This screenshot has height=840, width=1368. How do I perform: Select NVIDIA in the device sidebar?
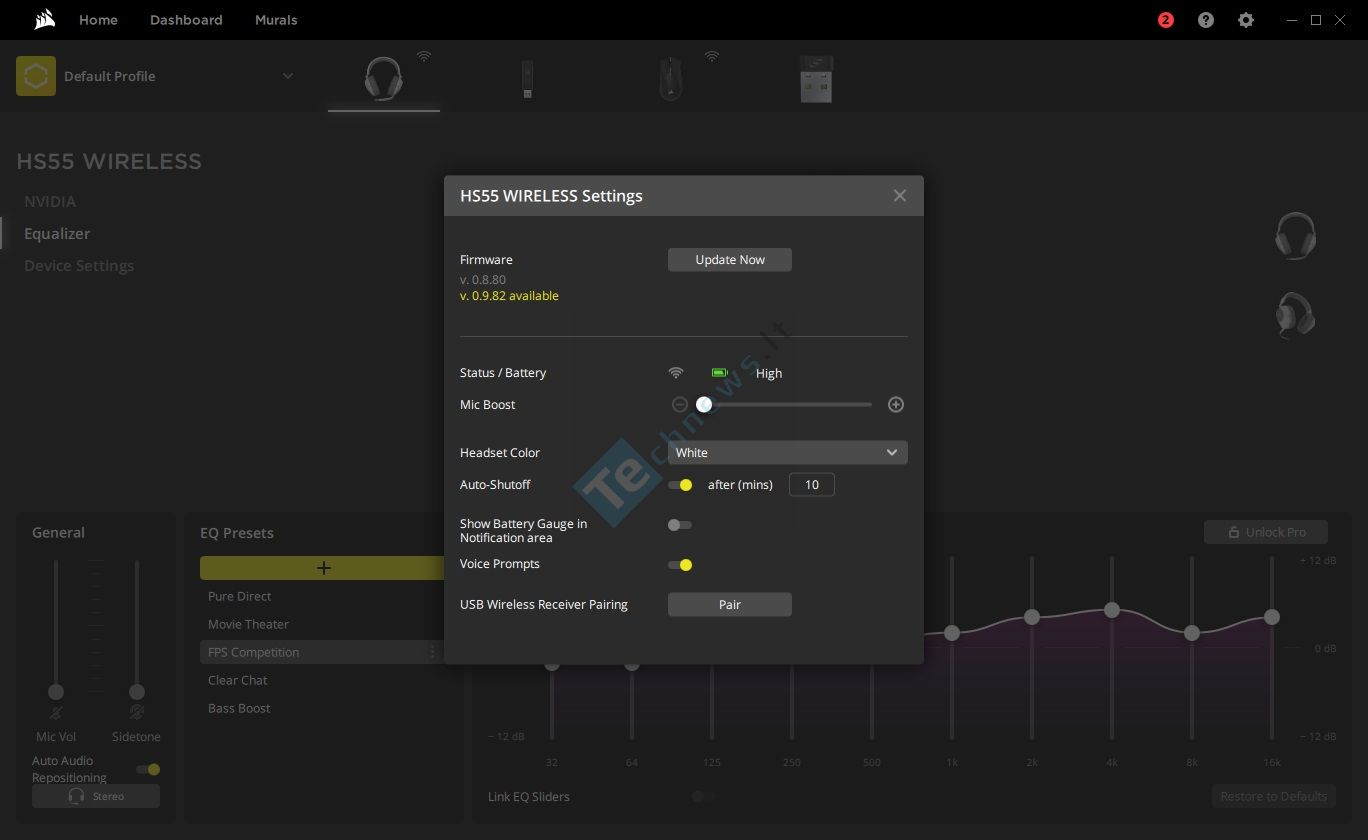(50, 201)
